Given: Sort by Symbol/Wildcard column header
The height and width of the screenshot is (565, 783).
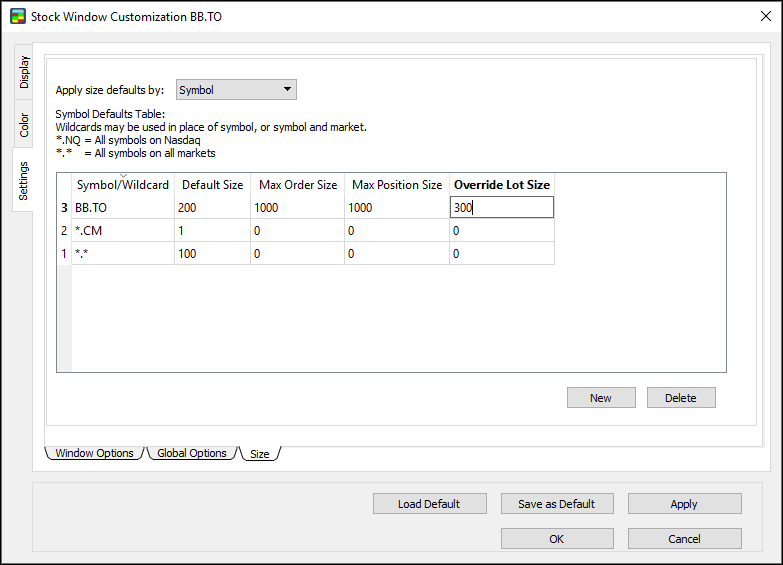Looking at the screenshot, I should (123, 185).
